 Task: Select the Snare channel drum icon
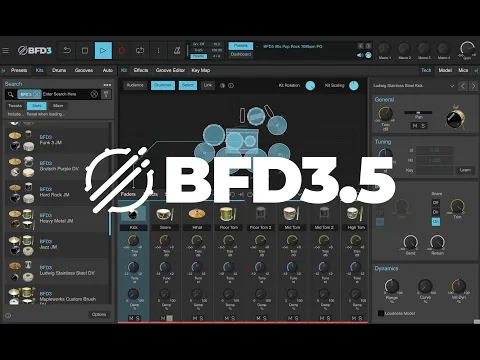(x=165, y=214)
